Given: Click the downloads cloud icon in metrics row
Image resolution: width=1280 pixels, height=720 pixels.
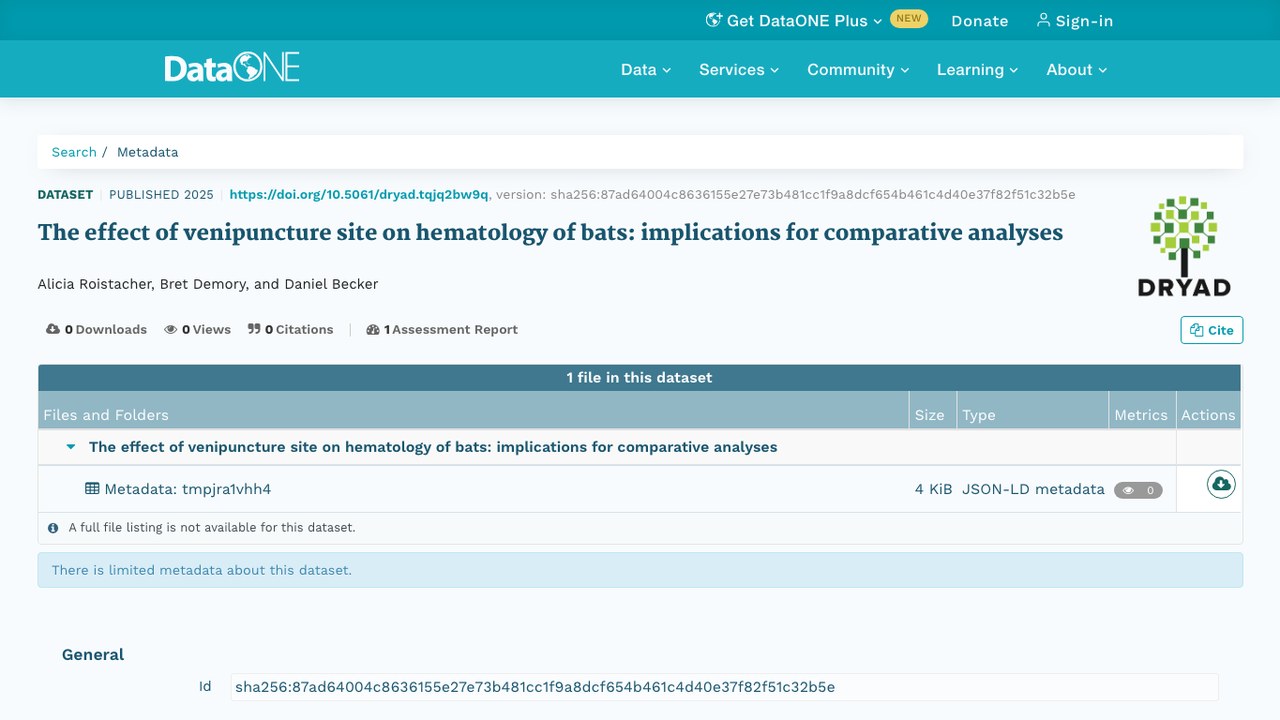Looking at the screenshot, I should (53, 329).
